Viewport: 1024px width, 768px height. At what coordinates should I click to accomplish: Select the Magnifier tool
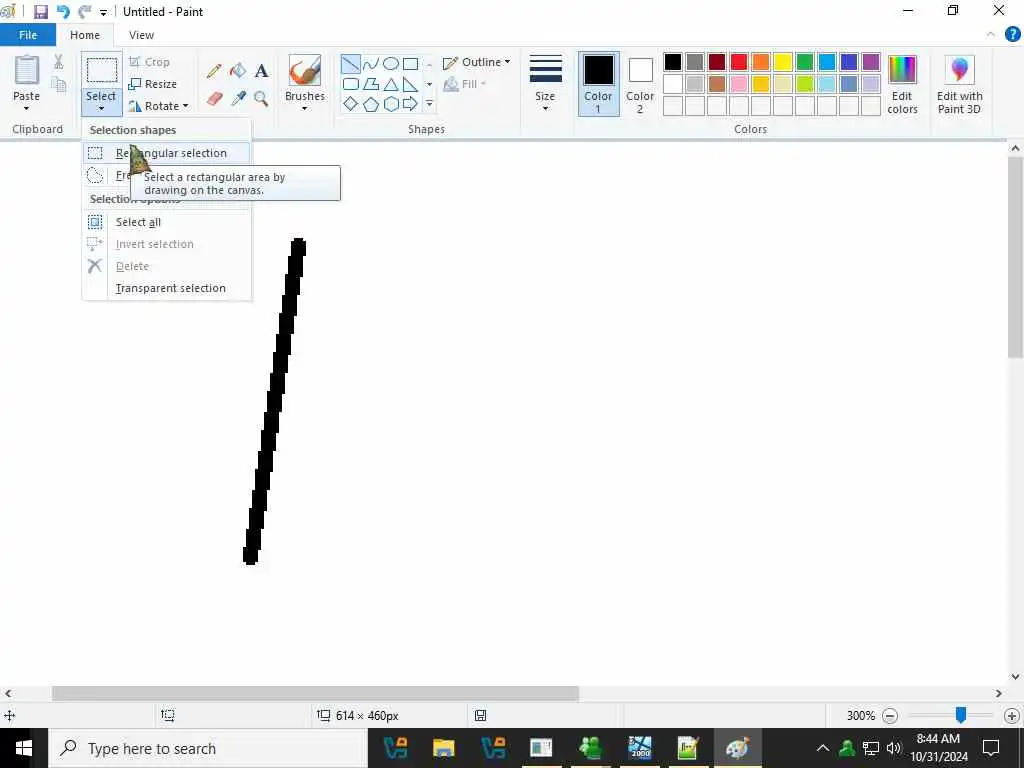point(261,99)
